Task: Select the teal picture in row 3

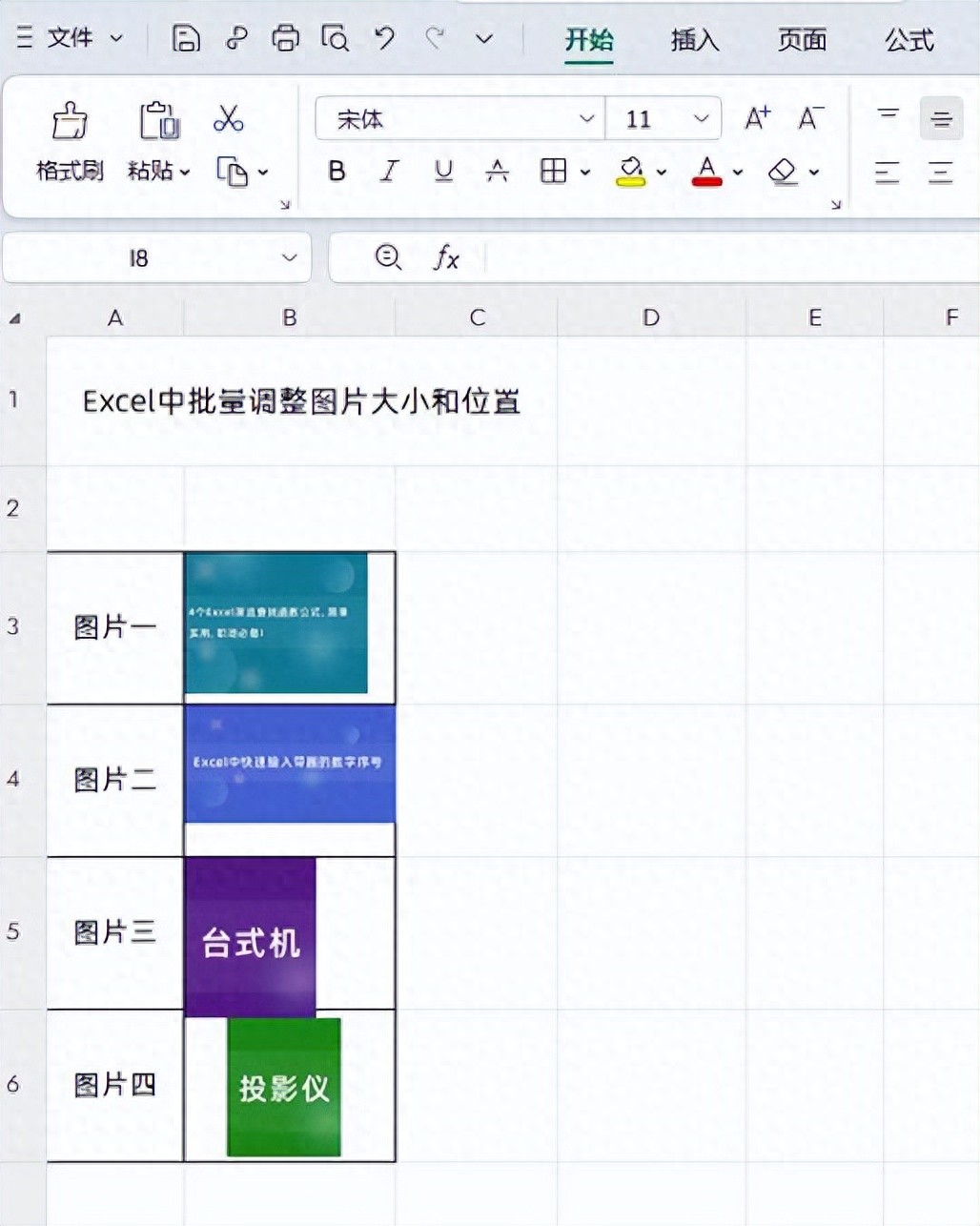Action: click(276, 623)
